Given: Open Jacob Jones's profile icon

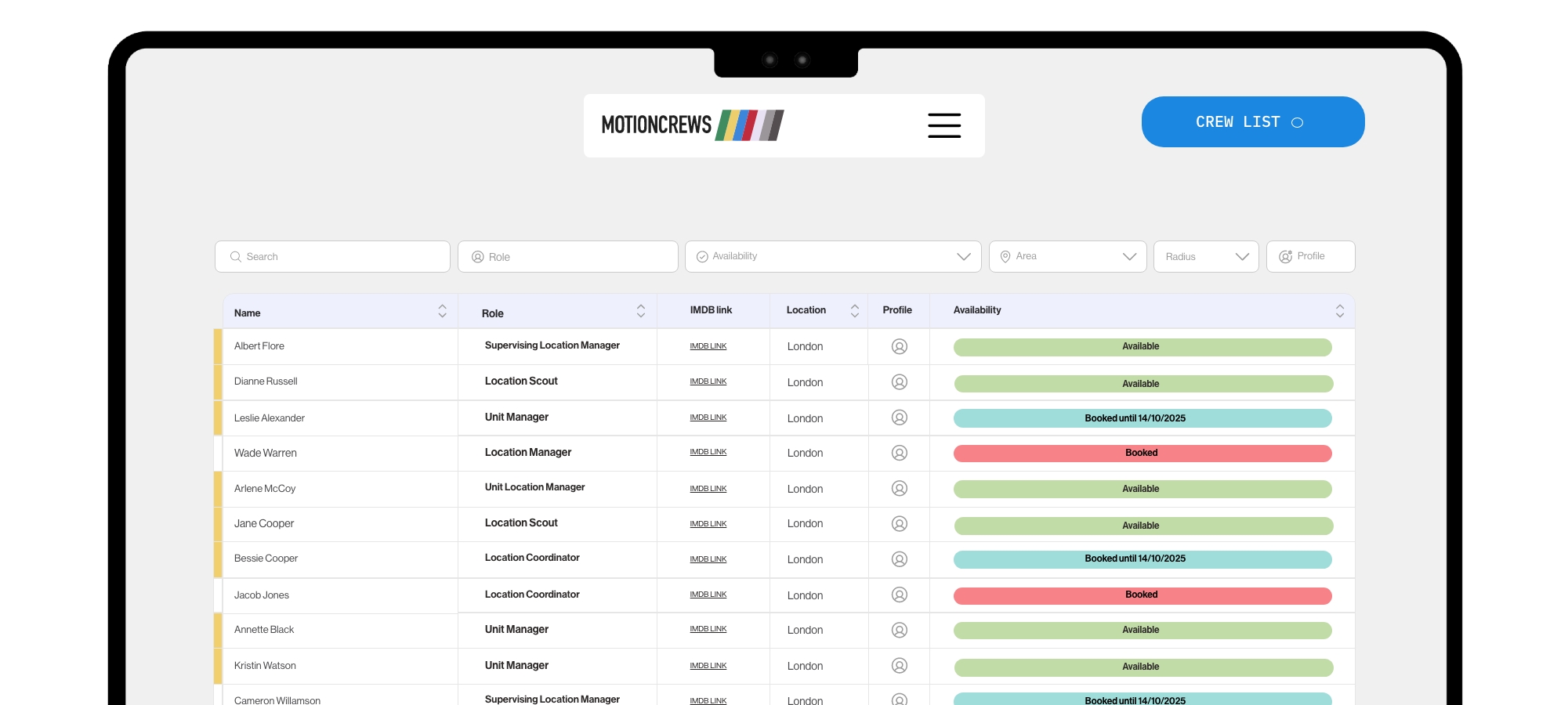Looking at the screenshot, I should coord(899,595).
